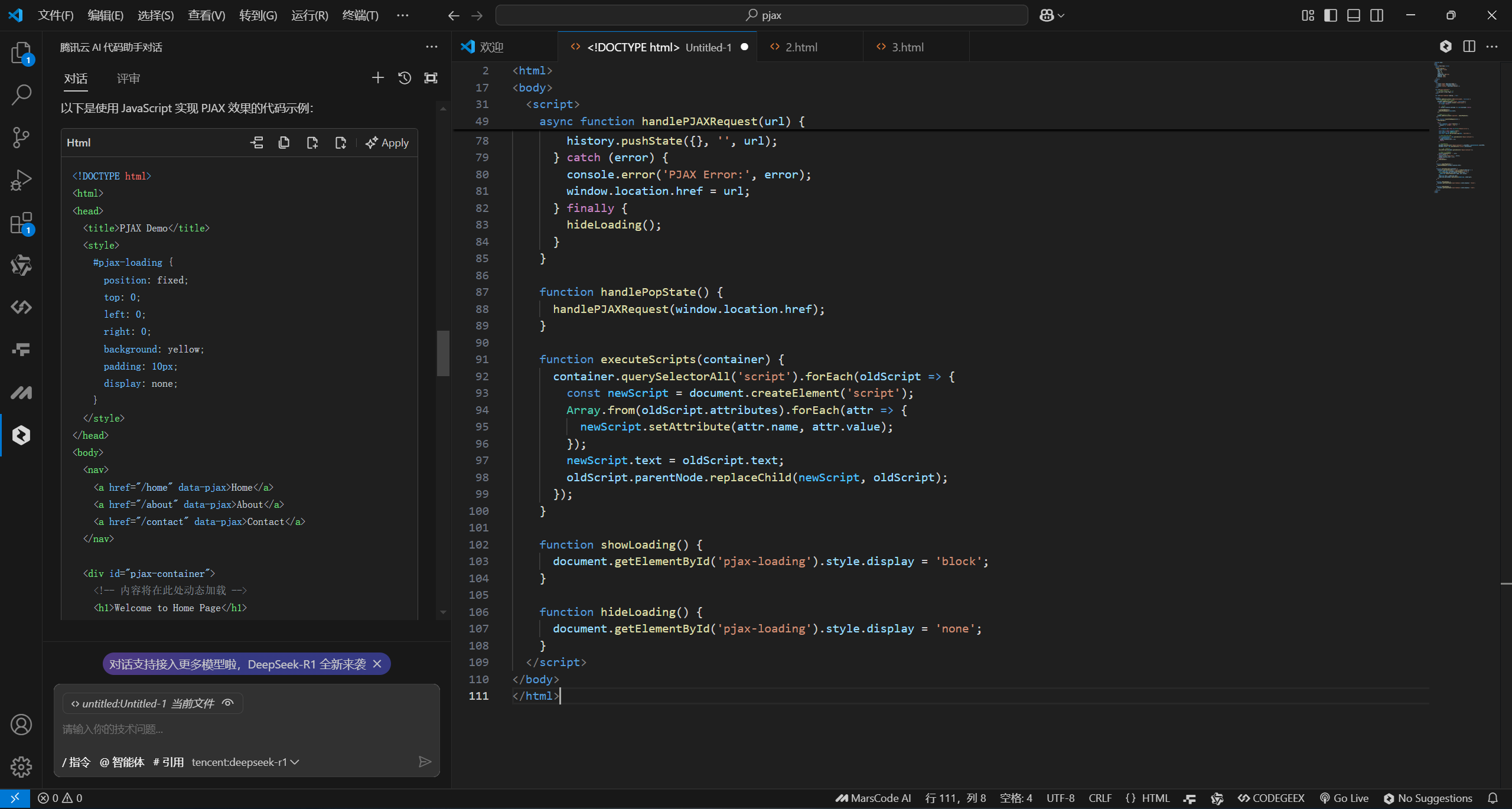Dismiss the DeepSeek-R1 announcement banner
Screen dimensions: 1512x809
(x=377, y=664)
